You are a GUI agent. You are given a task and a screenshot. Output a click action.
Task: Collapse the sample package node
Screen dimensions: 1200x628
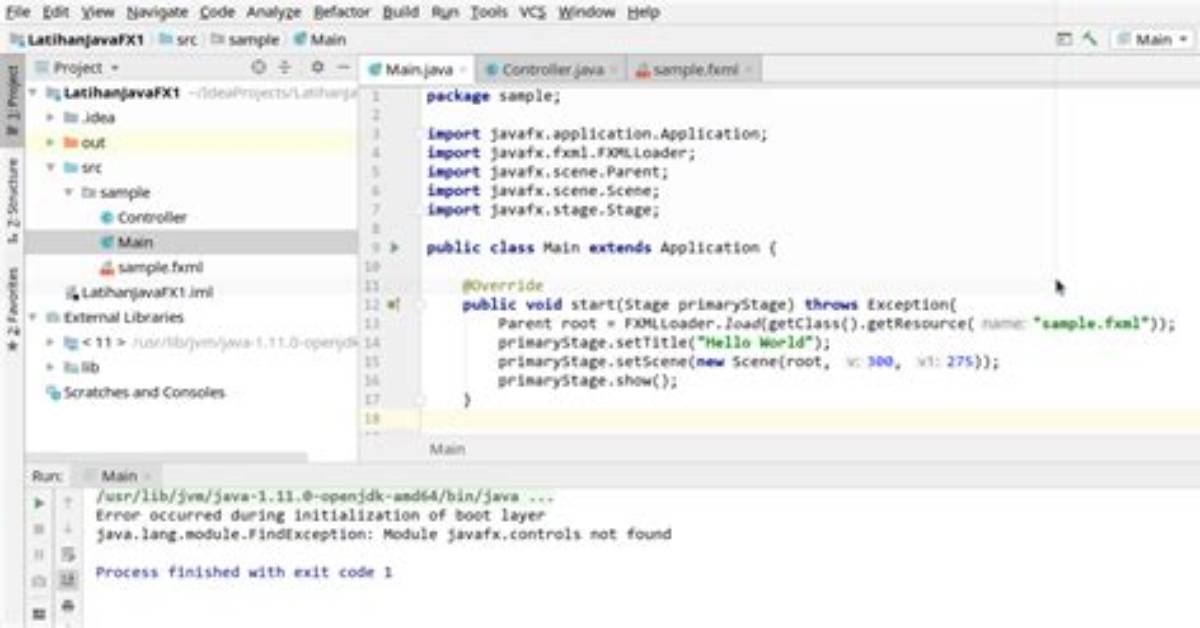(x=69, y=193)
